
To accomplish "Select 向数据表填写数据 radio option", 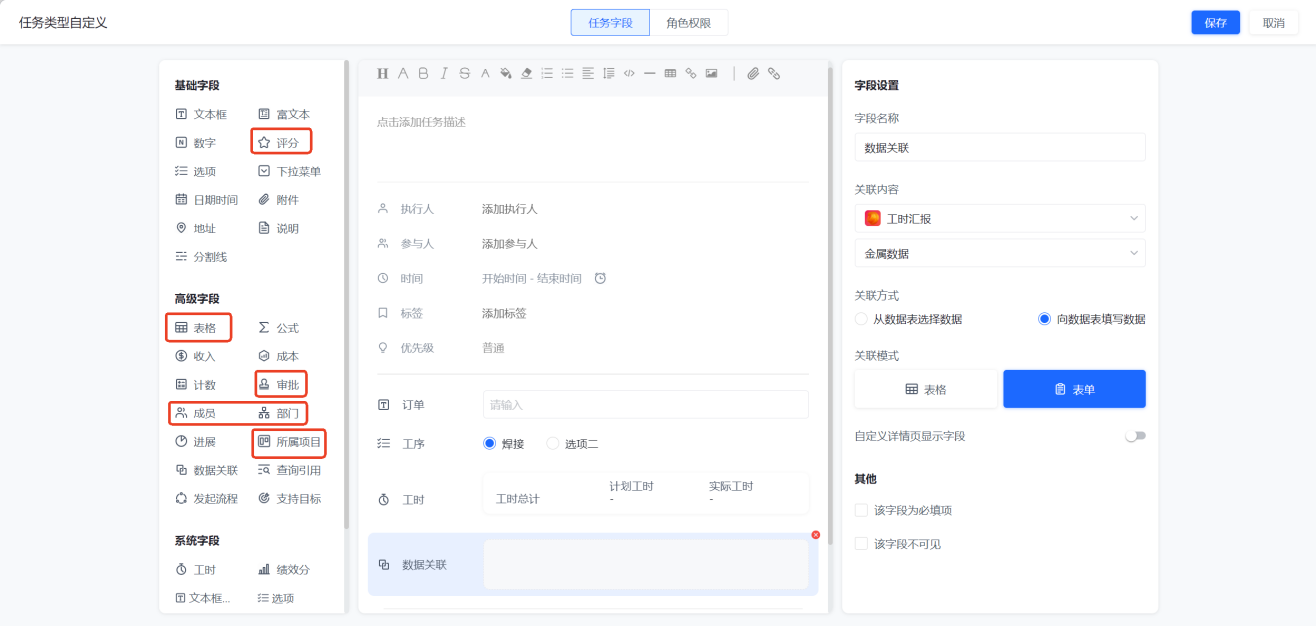I will point(1045,319).
